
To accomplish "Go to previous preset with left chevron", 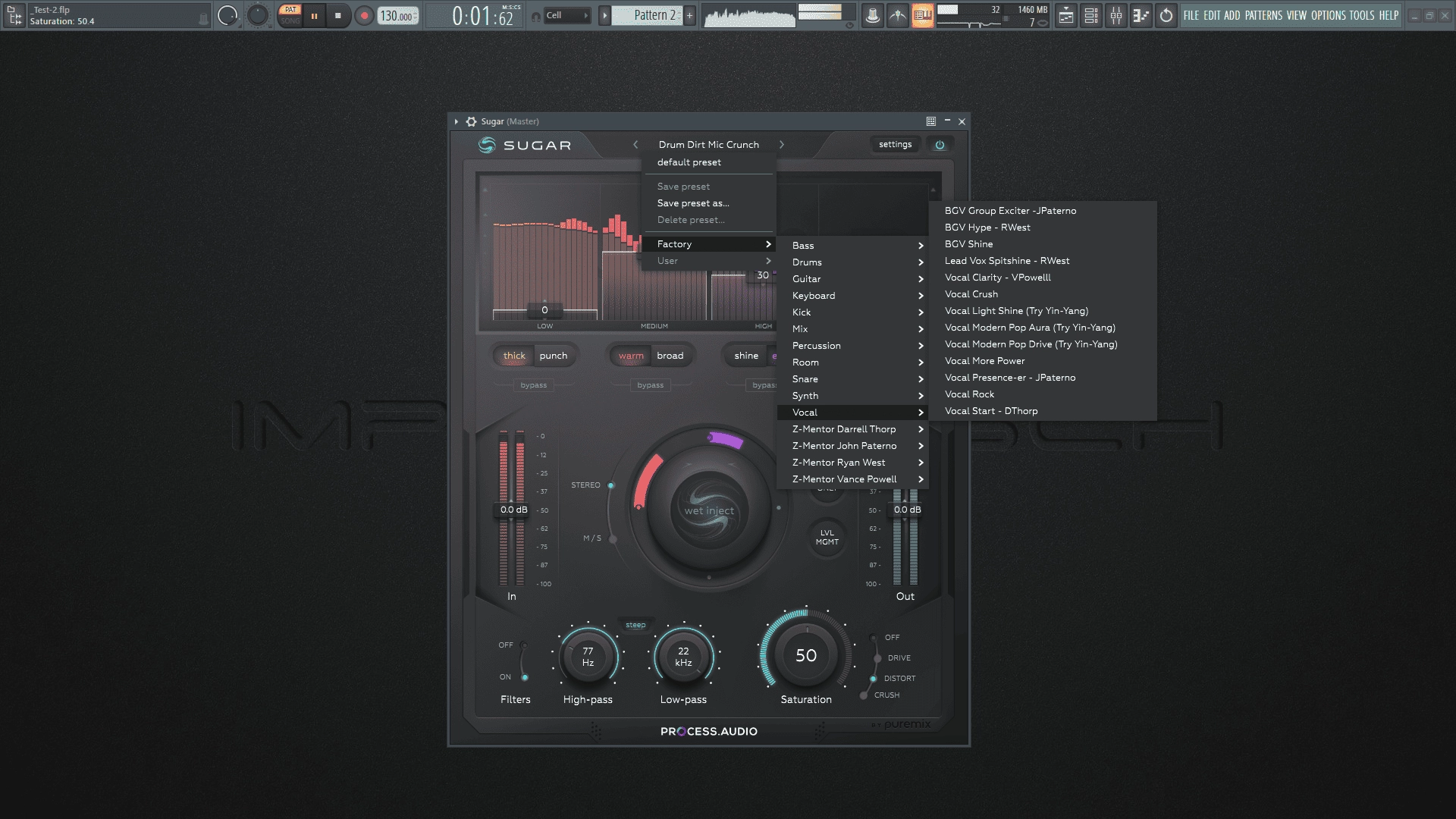I will (635, 144).
